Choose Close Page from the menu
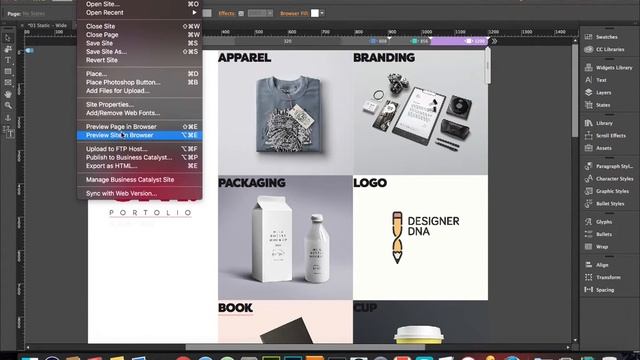This screenshot has width=640, height=360. [140, 35]
